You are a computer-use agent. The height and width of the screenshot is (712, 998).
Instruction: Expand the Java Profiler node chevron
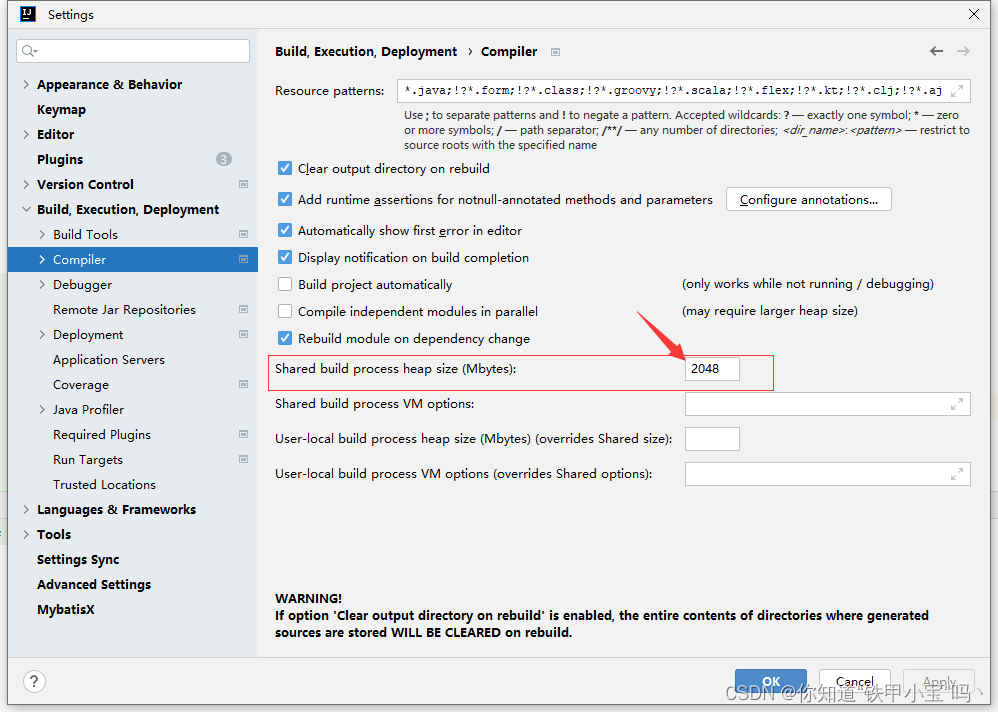click(x=42, y=410)
